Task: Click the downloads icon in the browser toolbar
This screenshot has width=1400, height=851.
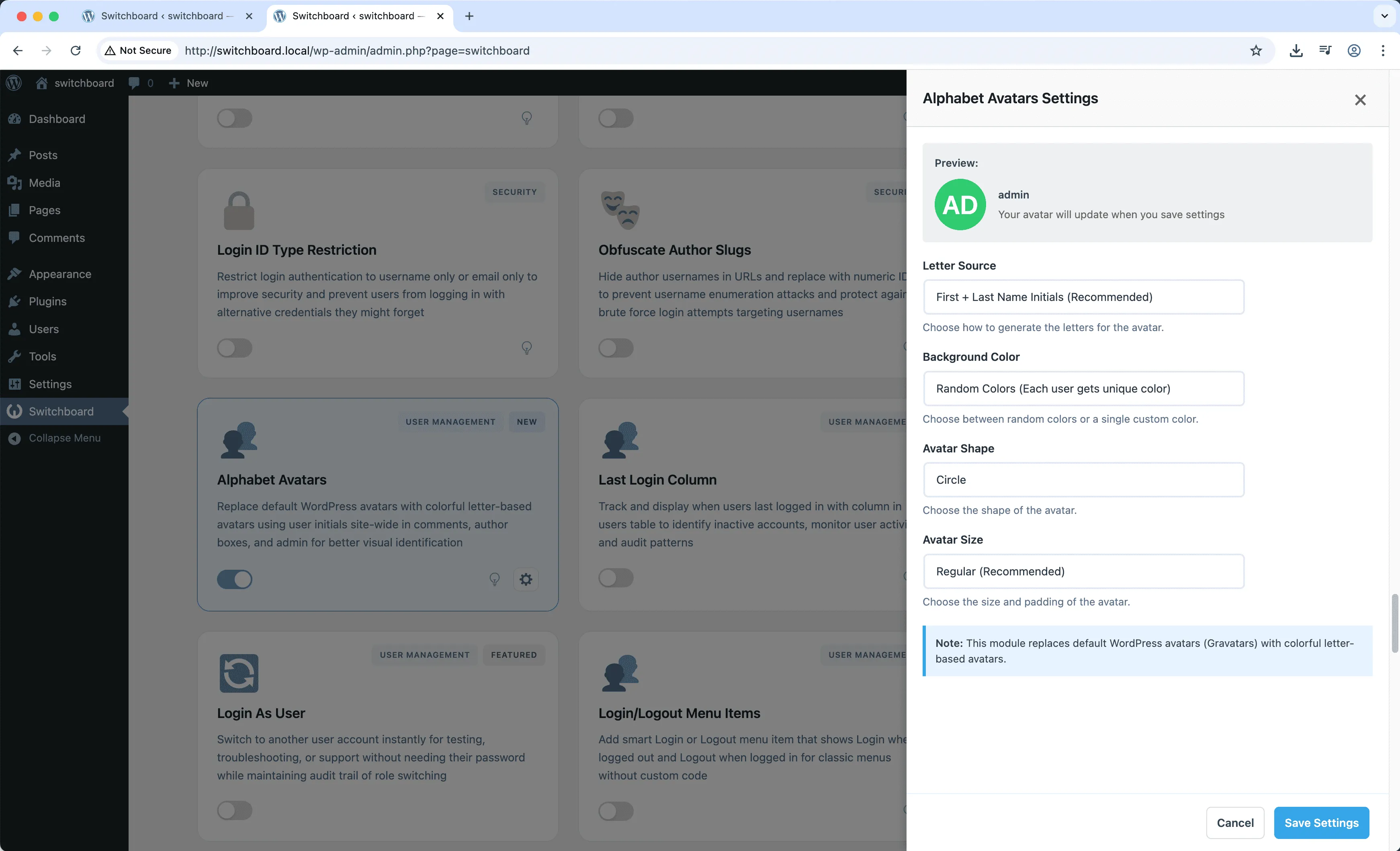Action: coord(1296,51)
